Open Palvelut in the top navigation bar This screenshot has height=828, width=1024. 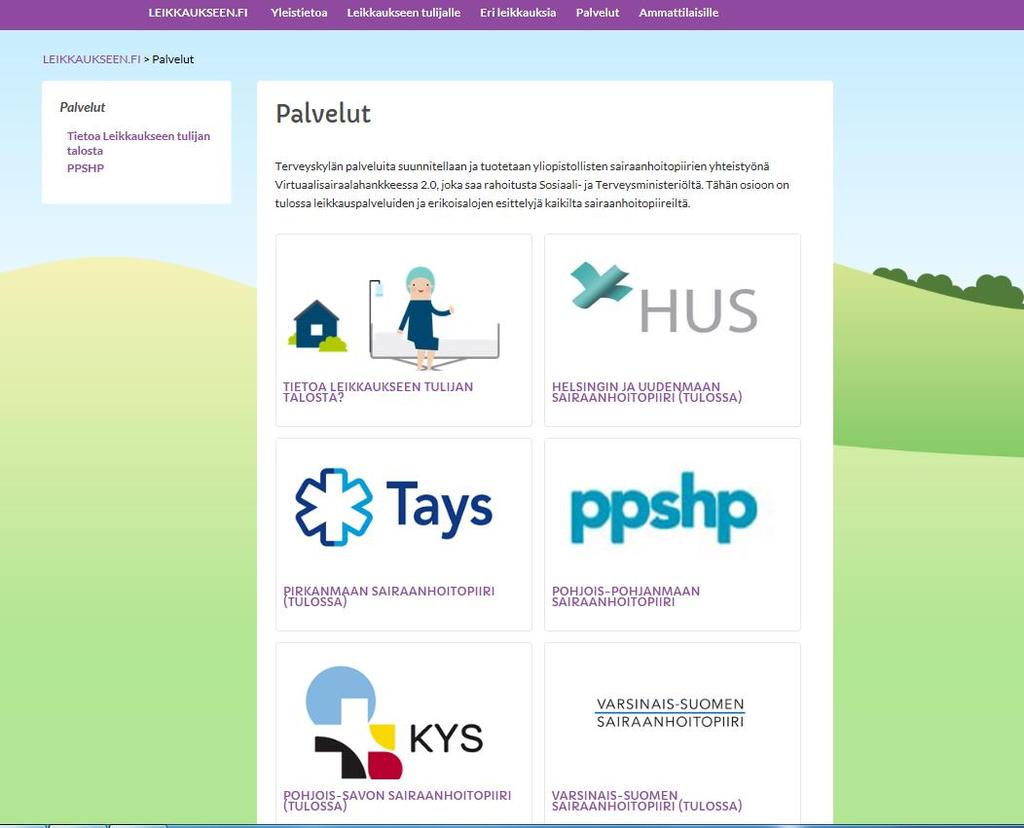point(598,13)
